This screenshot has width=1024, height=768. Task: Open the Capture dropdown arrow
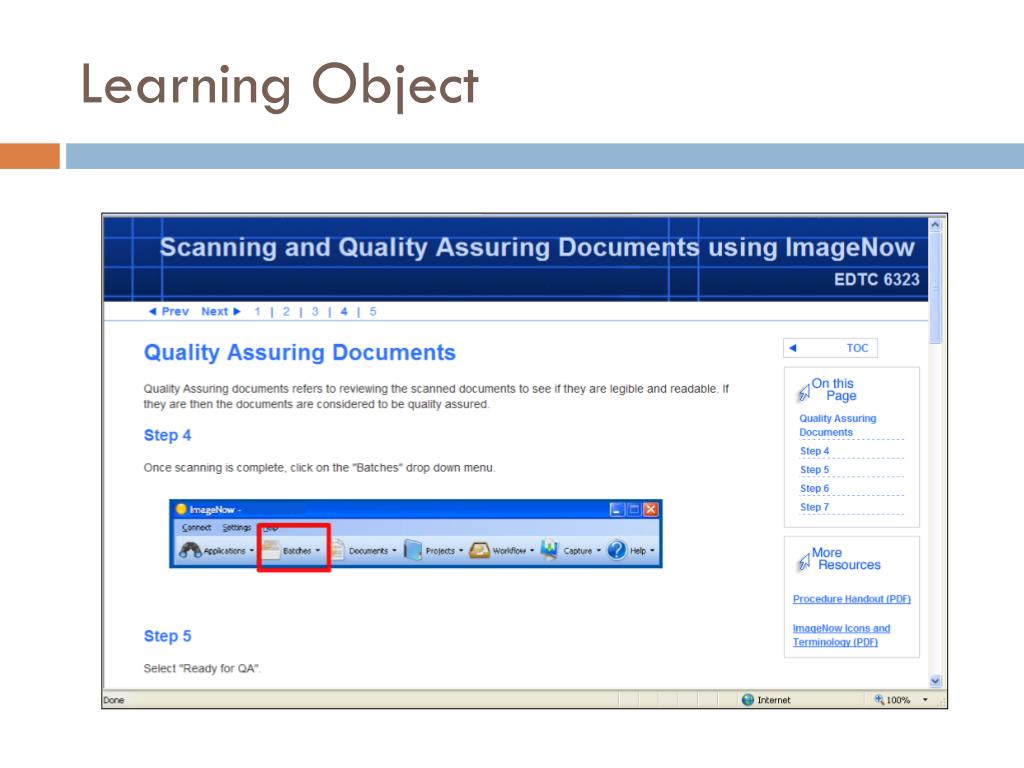coord(598,551)
